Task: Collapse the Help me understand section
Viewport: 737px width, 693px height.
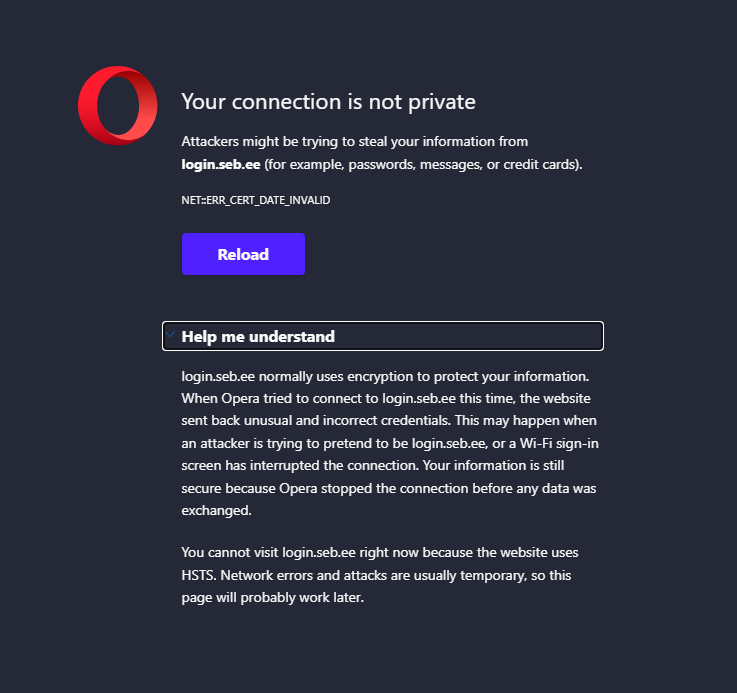Action: [258, 336]
